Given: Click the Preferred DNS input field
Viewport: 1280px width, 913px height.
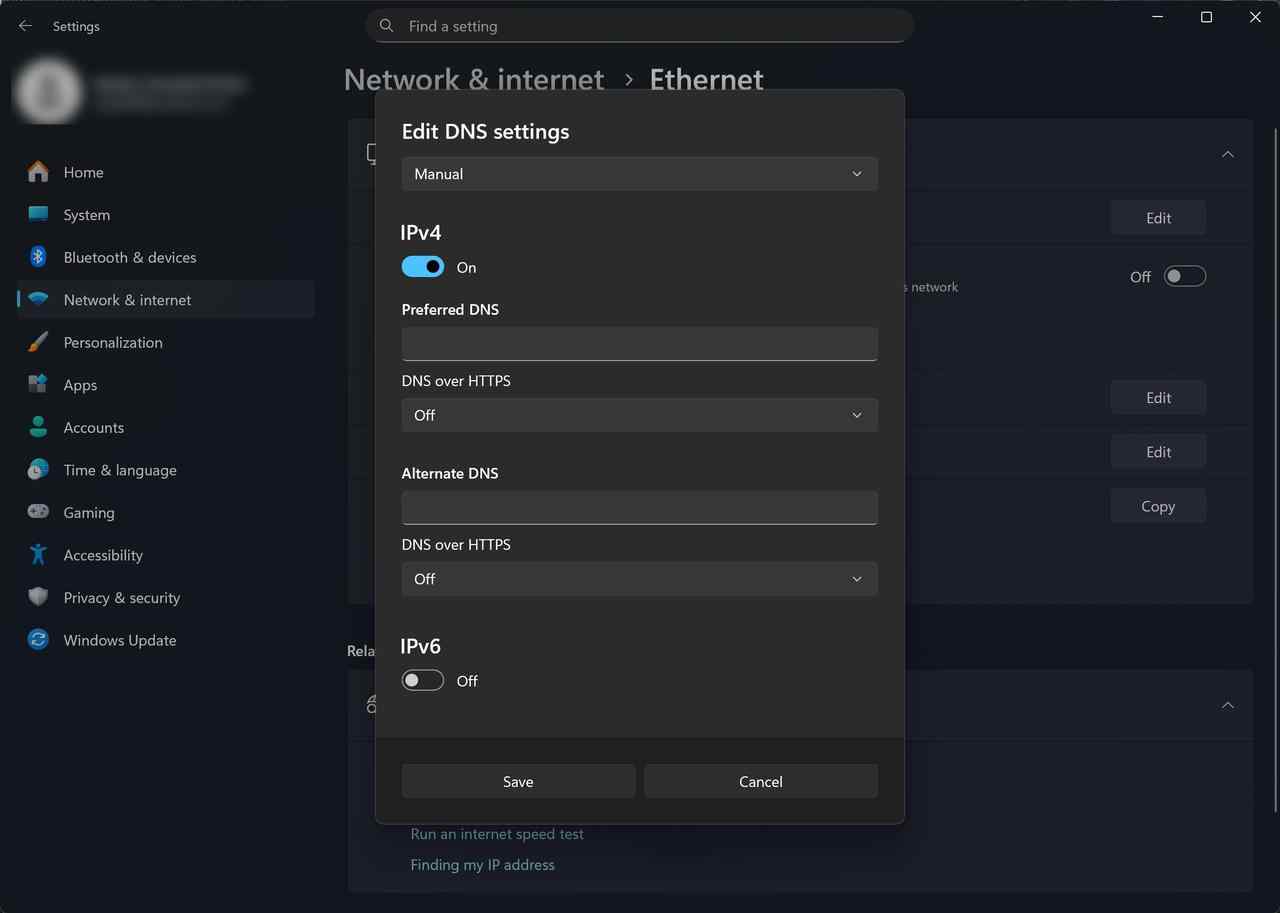Looking at the screenshot, I should 639,344.
